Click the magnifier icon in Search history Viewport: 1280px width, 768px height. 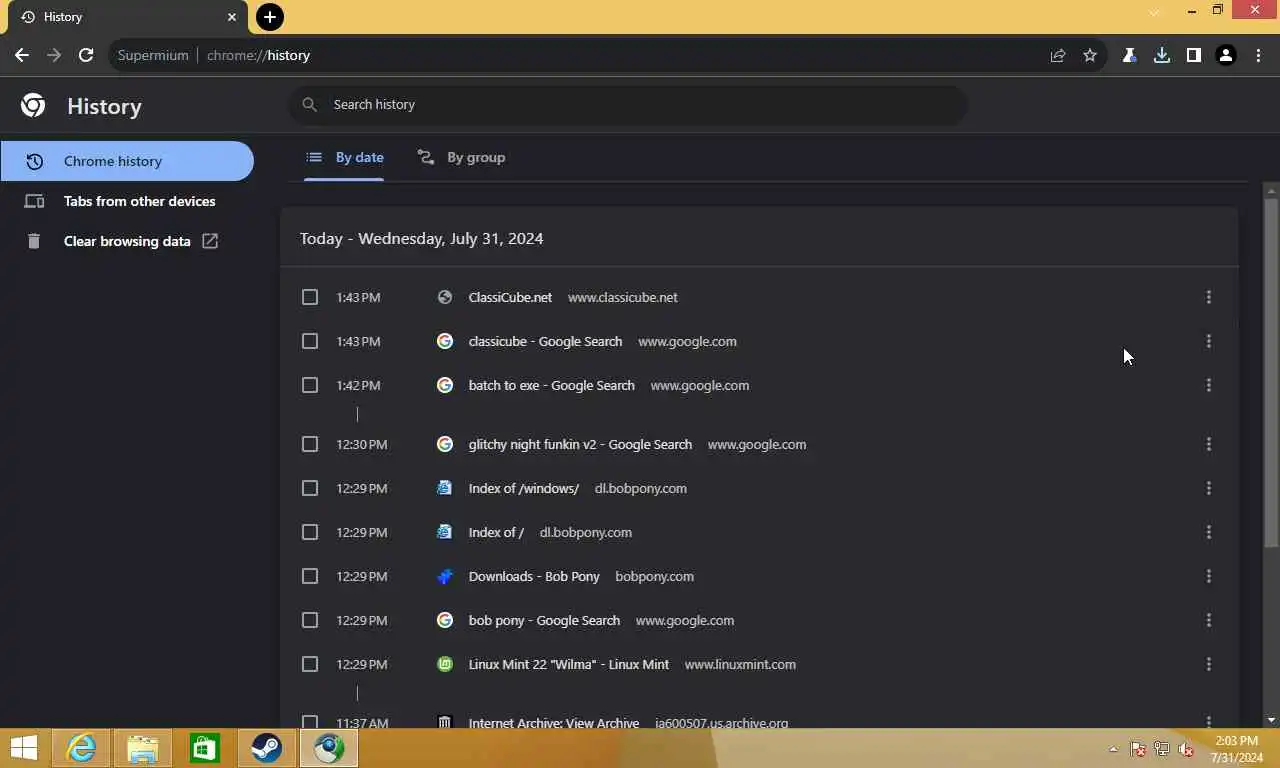310,104
